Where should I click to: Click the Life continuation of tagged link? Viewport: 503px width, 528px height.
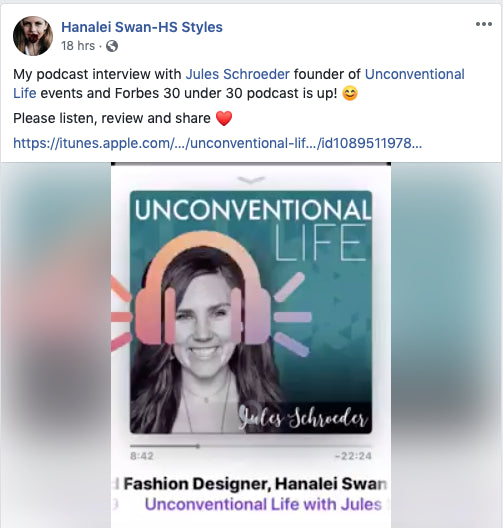coord(25,93)
